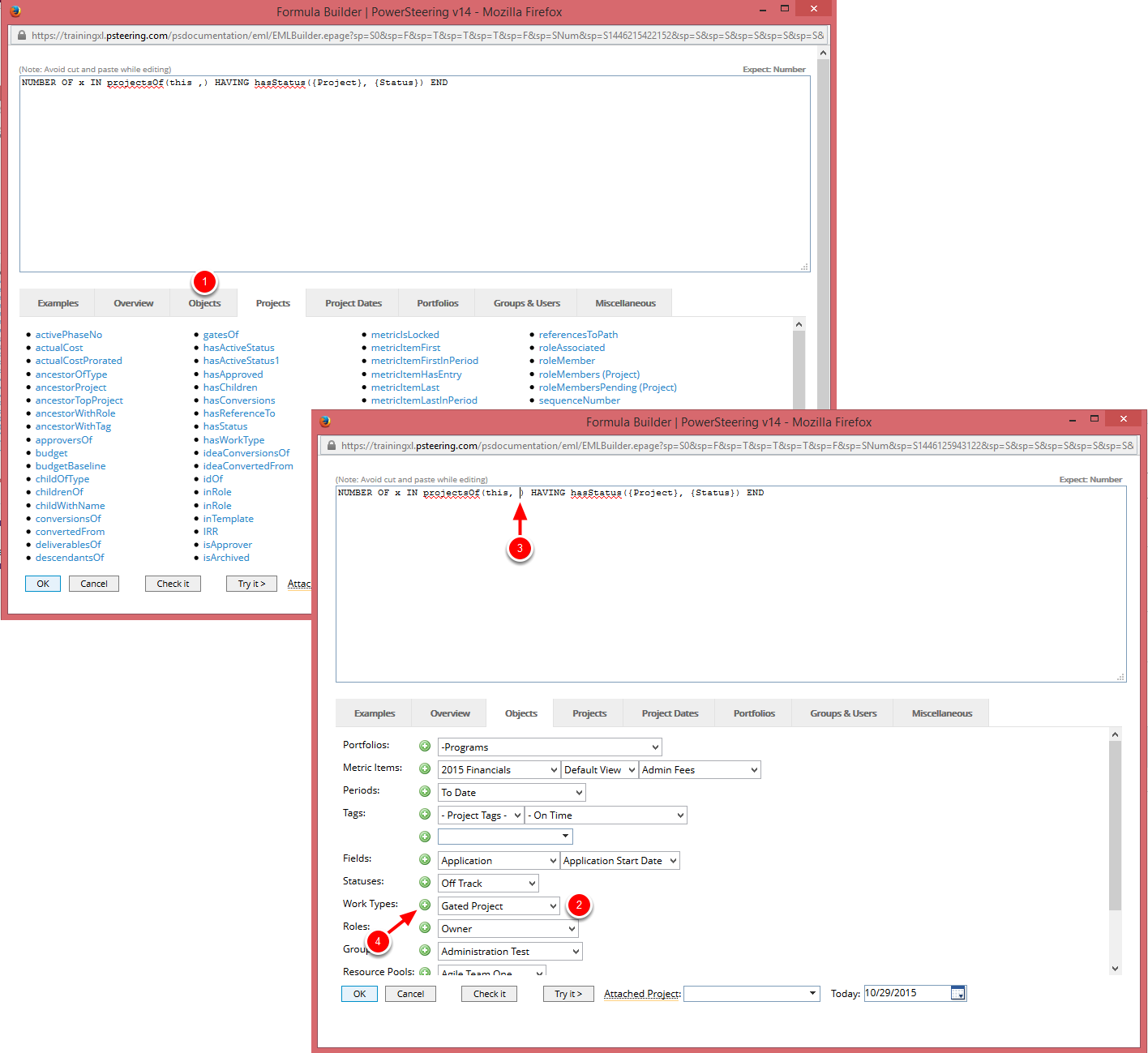
Task: Click Check it button in front window
Action: 490,994
